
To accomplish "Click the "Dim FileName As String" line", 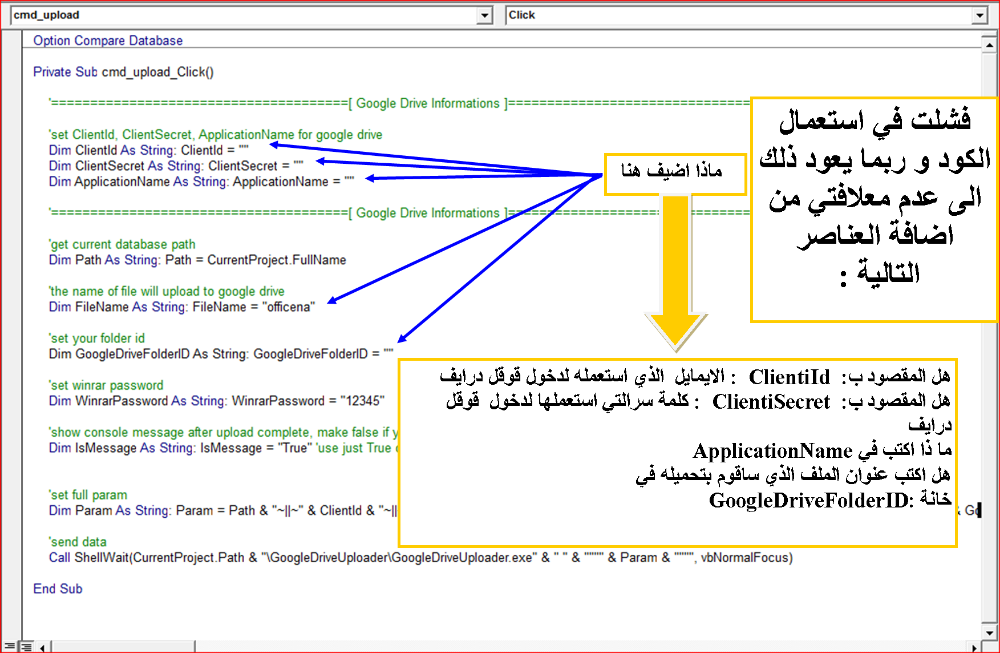I will click(x=182, y=307).
